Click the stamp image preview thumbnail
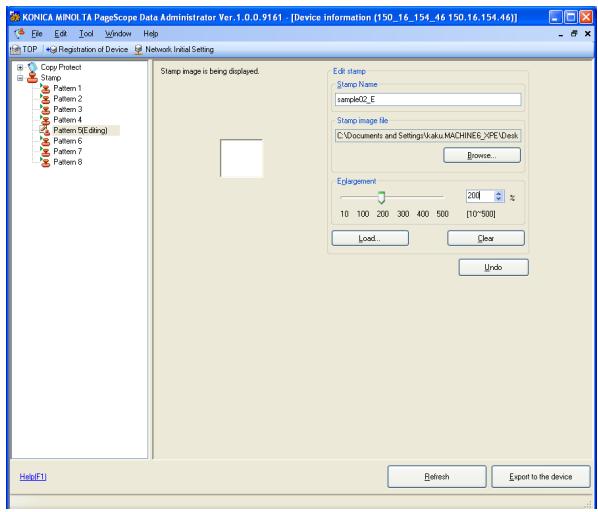The image size is (598, 512). (241, 159)
